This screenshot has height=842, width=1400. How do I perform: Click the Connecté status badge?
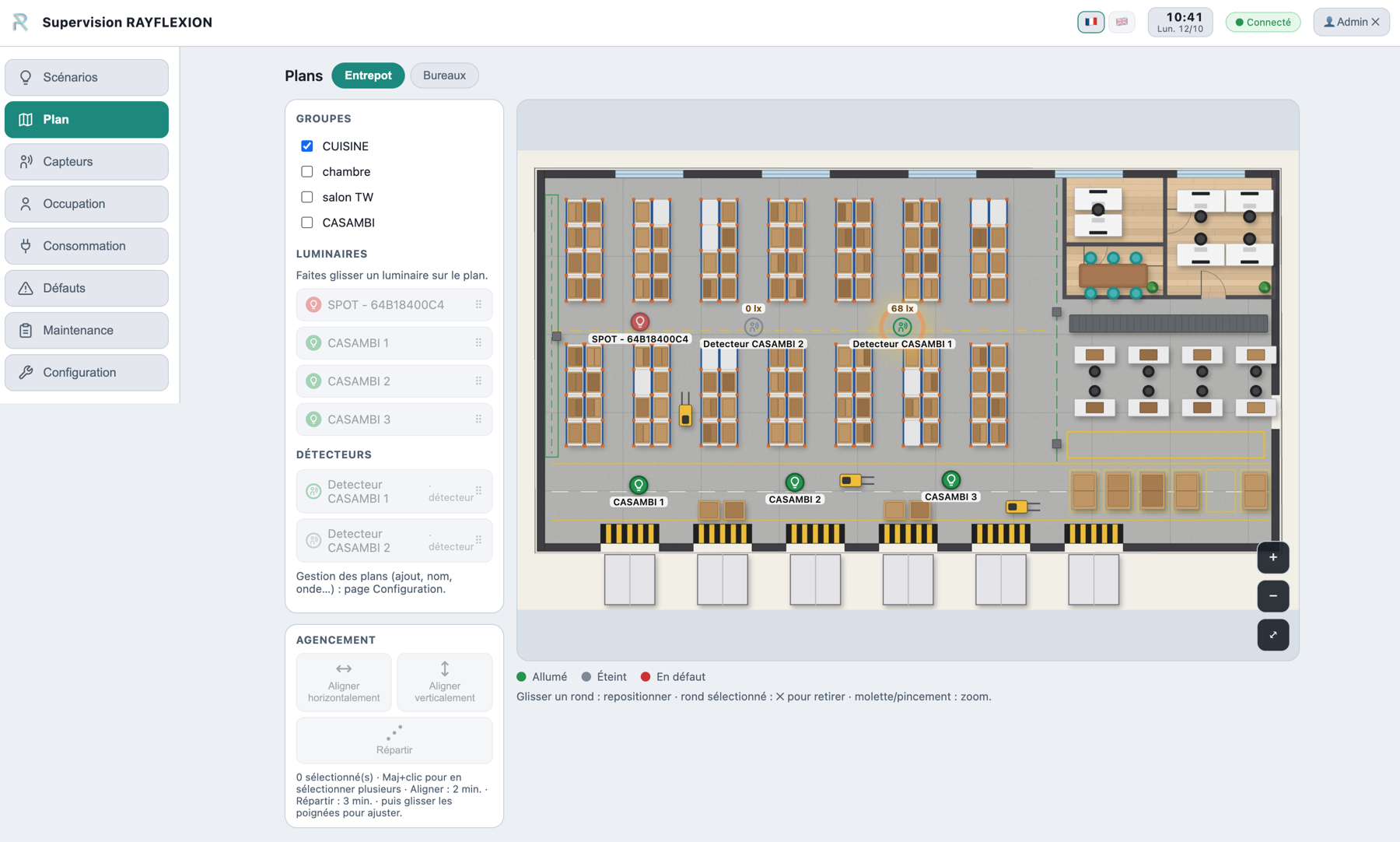coord(1263,22)
